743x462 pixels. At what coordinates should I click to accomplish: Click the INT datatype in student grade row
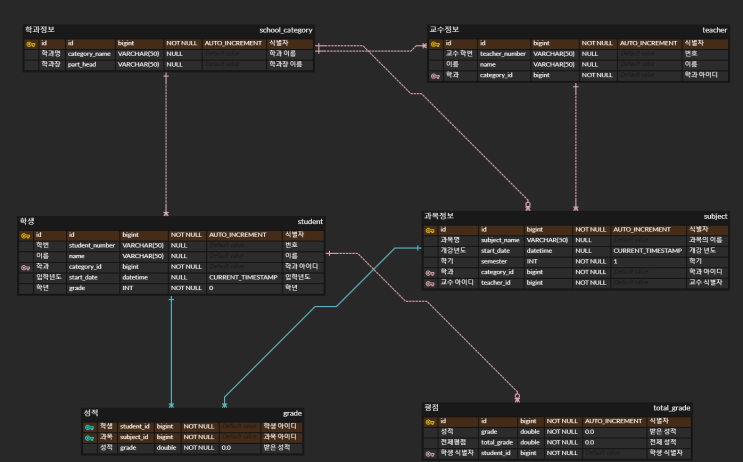(144, 288)
